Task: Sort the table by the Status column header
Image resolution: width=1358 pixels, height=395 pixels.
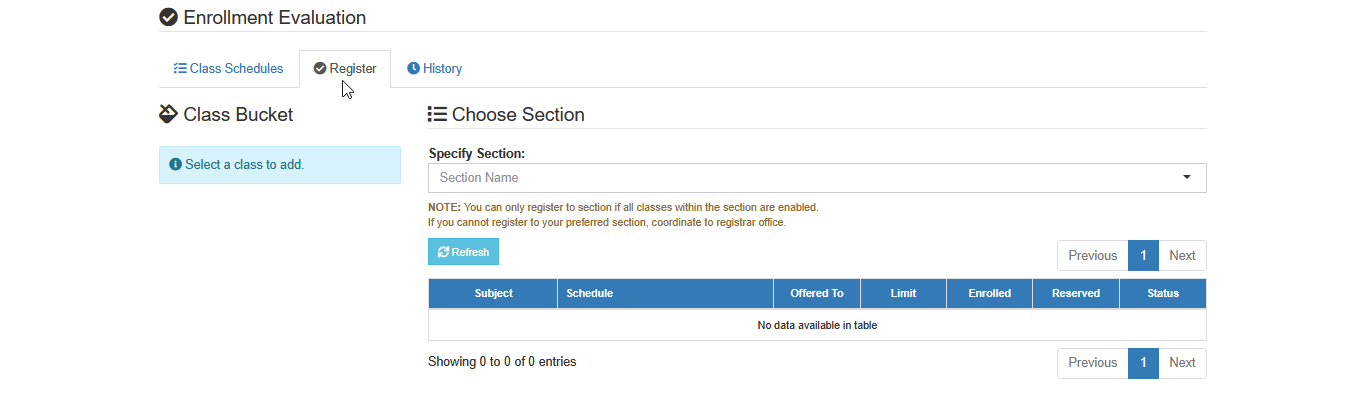Action: [x=1163, y=293]
